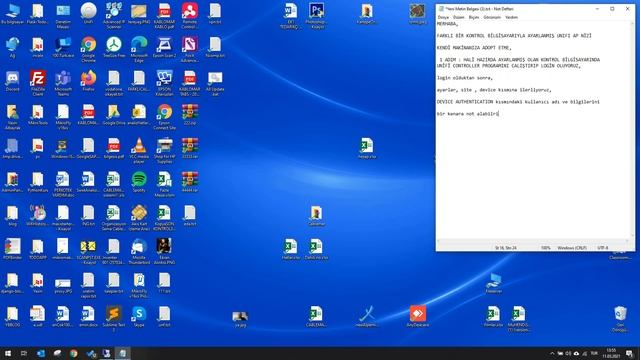This screenshot has height=360, width=640.
Task: Open Chrome from the taskbar
Action: pyautogui.click(x=73, y=353)
